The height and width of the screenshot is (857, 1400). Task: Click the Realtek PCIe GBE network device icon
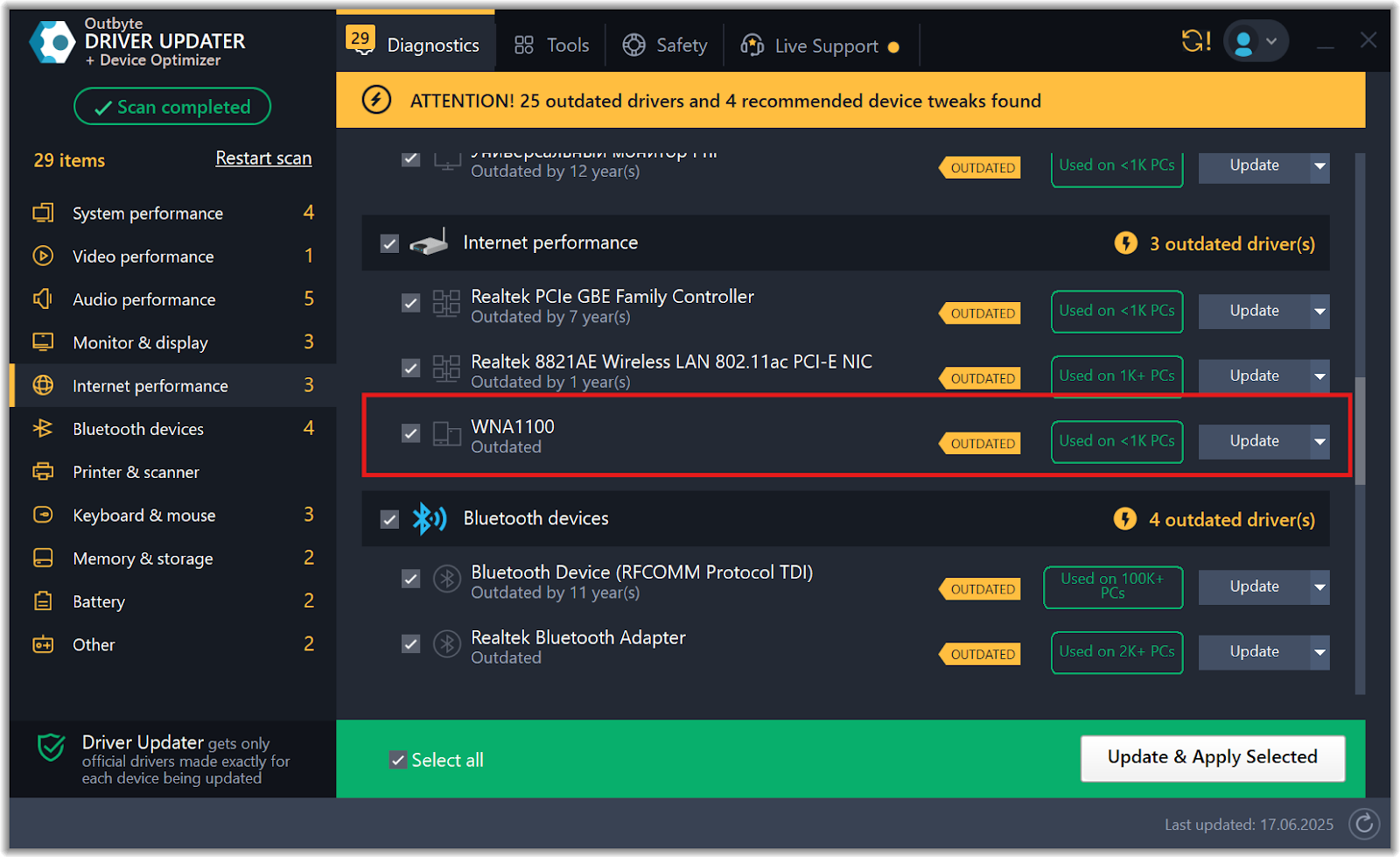[x=446, y=304]
